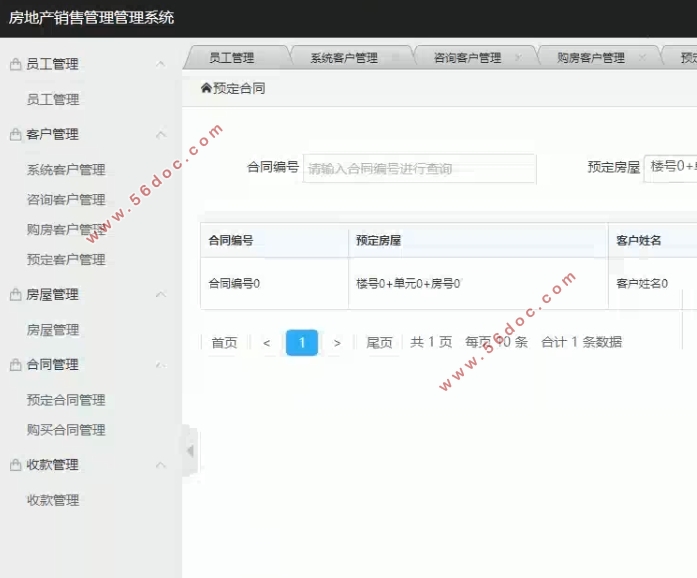Select page 1 in pagination
The width and height of the screenshot is (697, 578).
302,342
